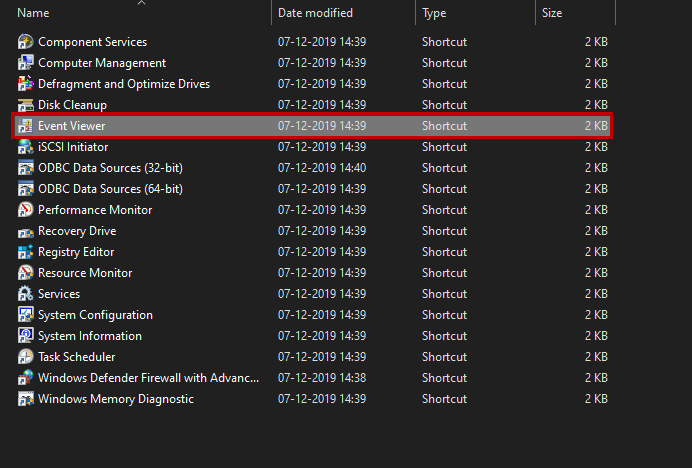The image size is (692, 468).
Task: Click the Recovery Drive entry name
Action: pyautogui.click(x=77, y=231)
